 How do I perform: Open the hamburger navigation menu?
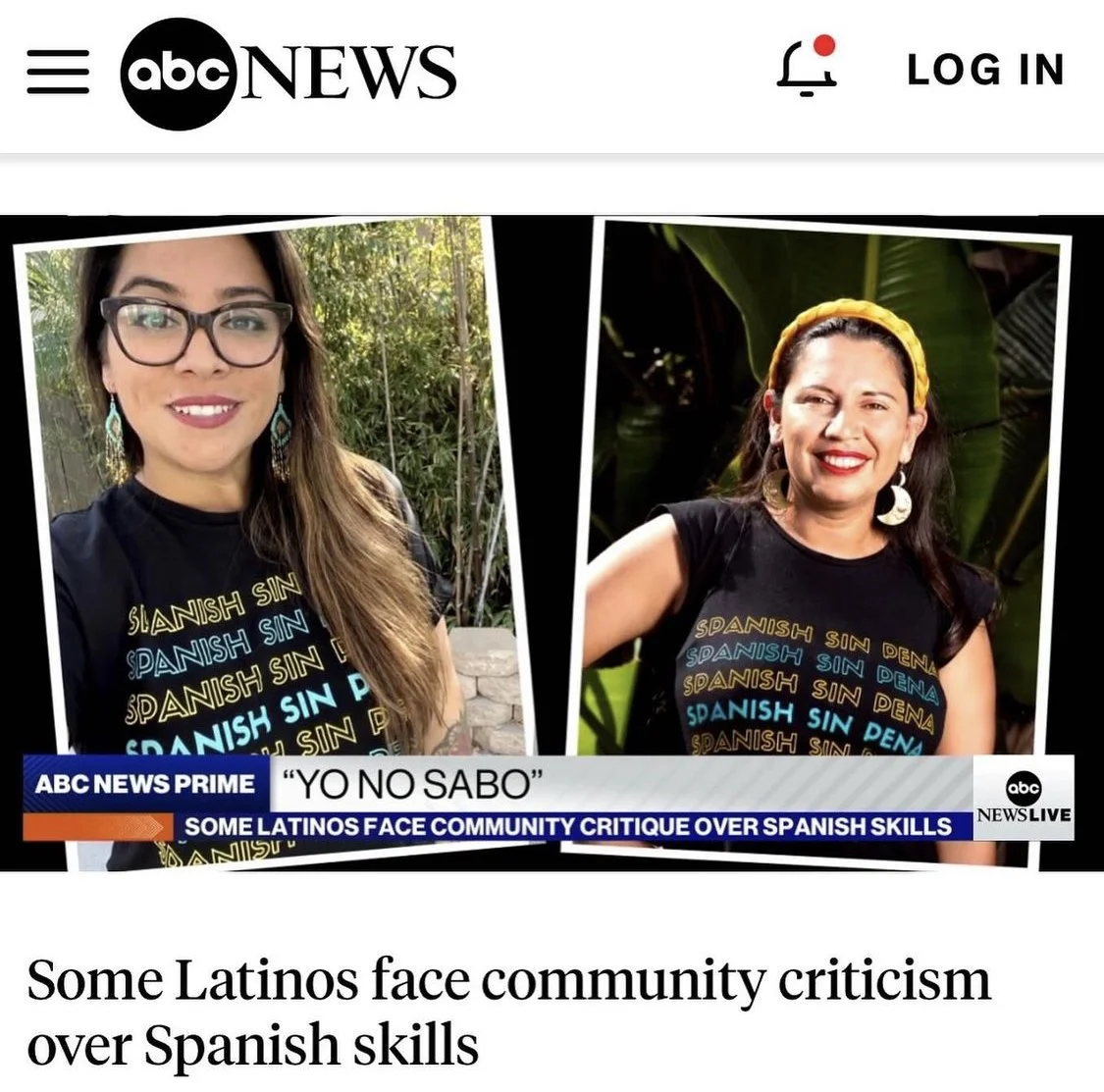pyautogui.click(x=58, y=71)
